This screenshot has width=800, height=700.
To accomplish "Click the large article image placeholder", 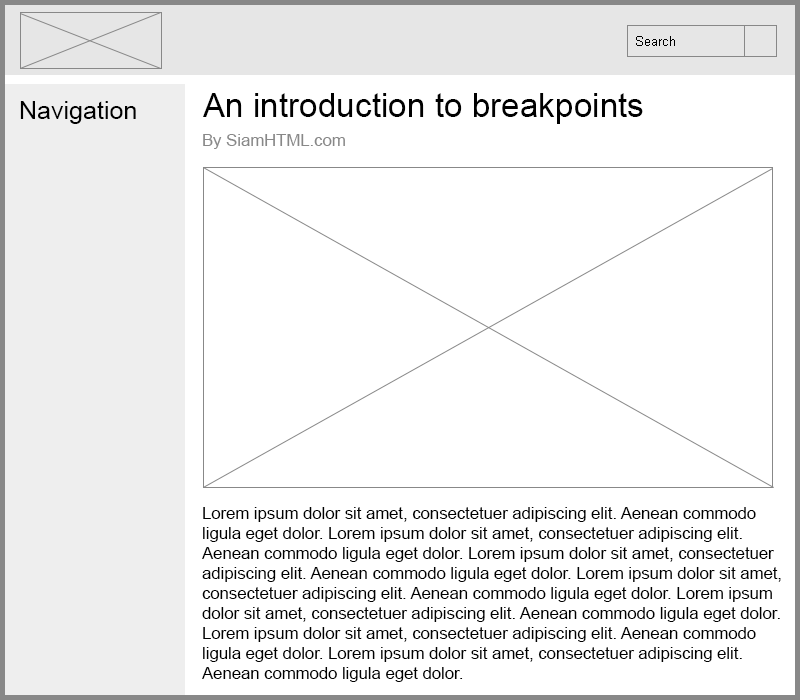I will coord(488,327).
